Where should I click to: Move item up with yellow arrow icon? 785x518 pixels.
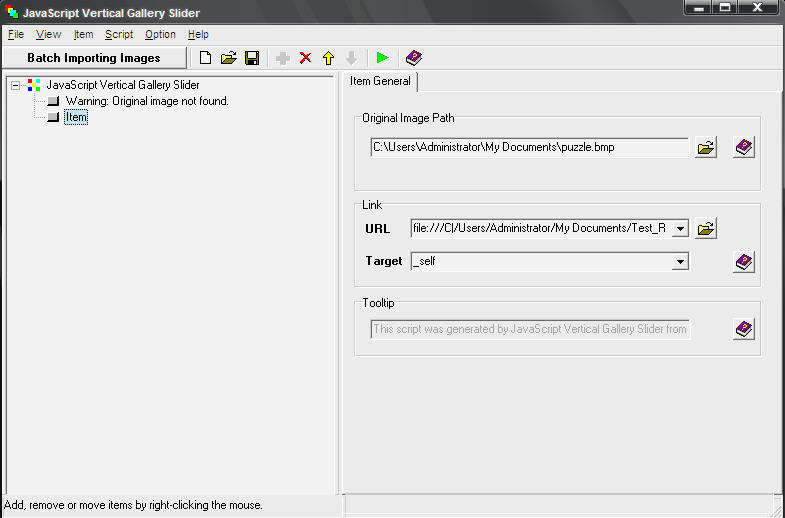pyautogui.click(x=328, y=58)
